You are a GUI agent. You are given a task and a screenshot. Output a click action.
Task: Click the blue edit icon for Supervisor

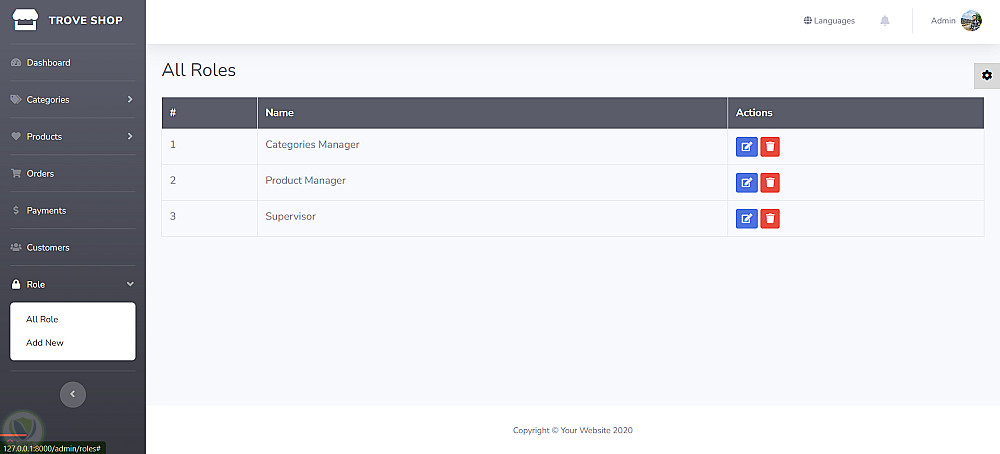[x=746, y=219]
